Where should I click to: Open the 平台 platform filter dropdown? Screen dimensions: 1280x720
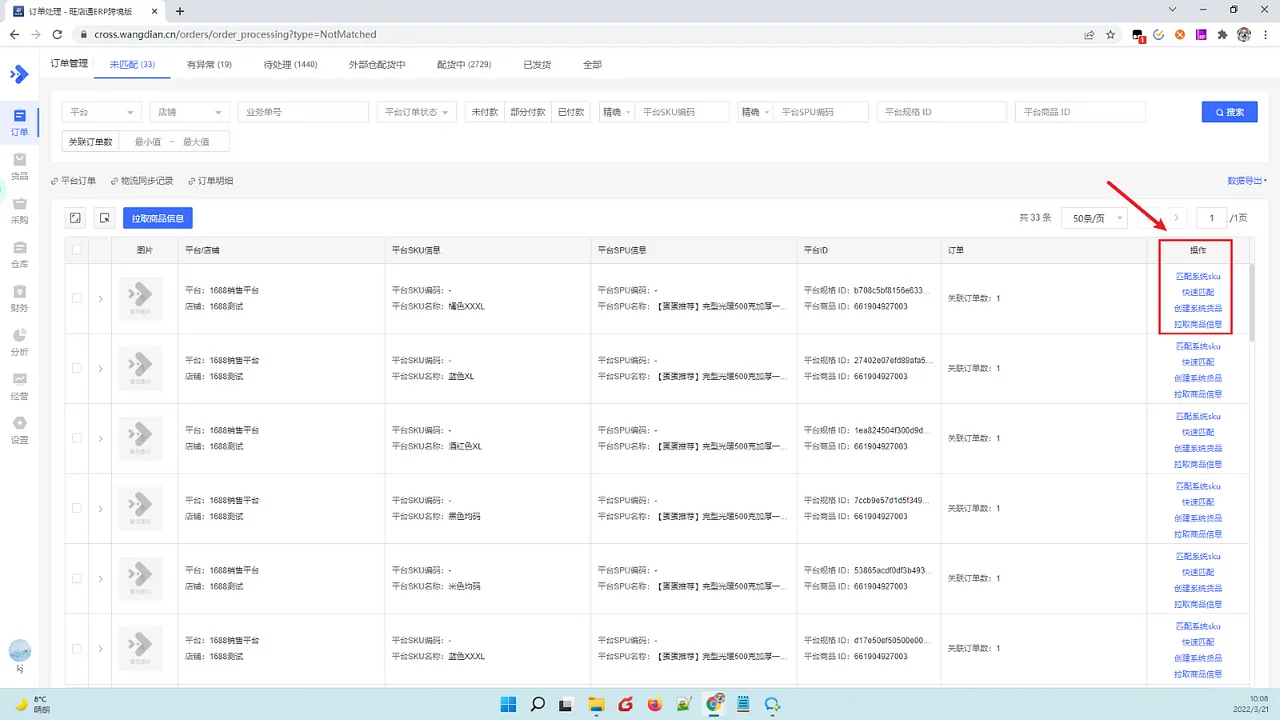(100, 111)
